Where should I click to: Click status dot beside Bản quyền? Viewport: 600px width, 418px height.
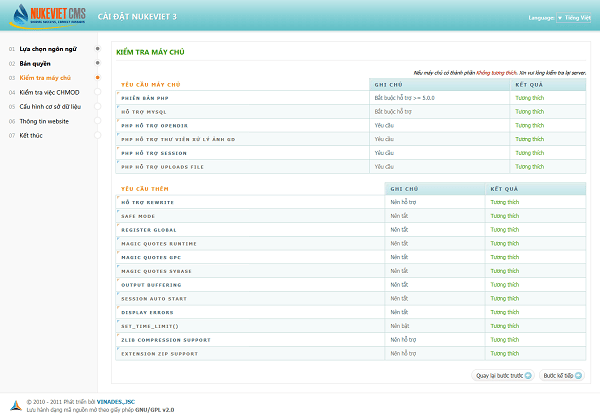pos(97,63)
